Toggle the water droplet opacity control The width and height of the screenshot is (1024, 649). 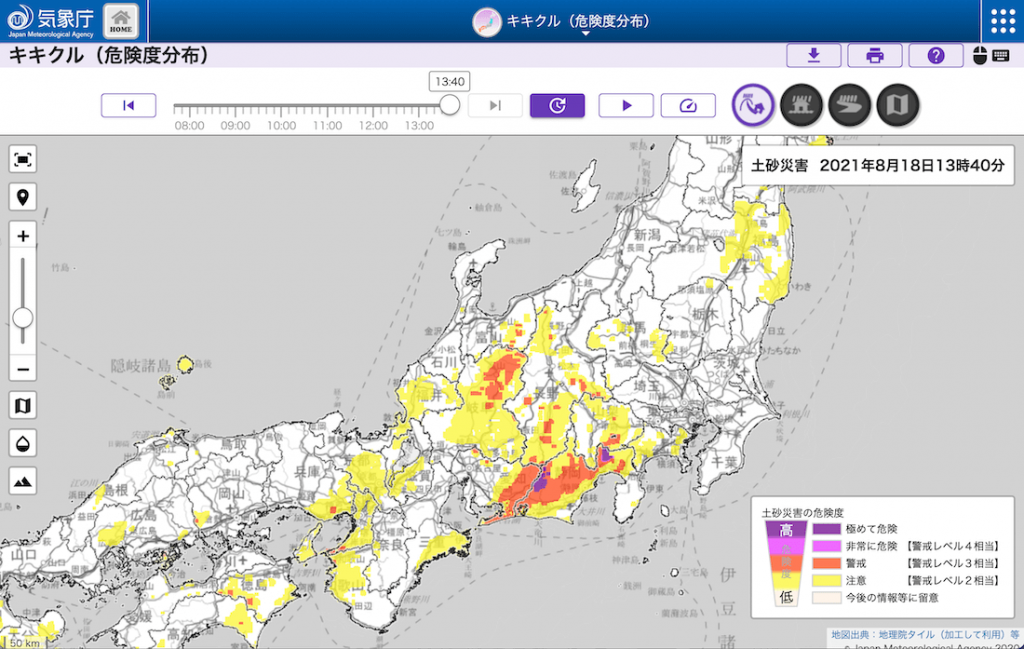(x=23, y=442)
